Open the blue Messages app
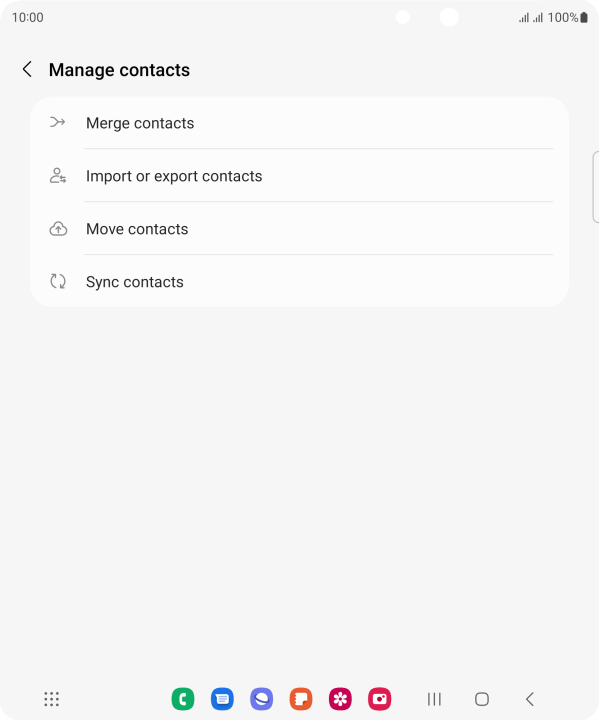 click(222, 699)
